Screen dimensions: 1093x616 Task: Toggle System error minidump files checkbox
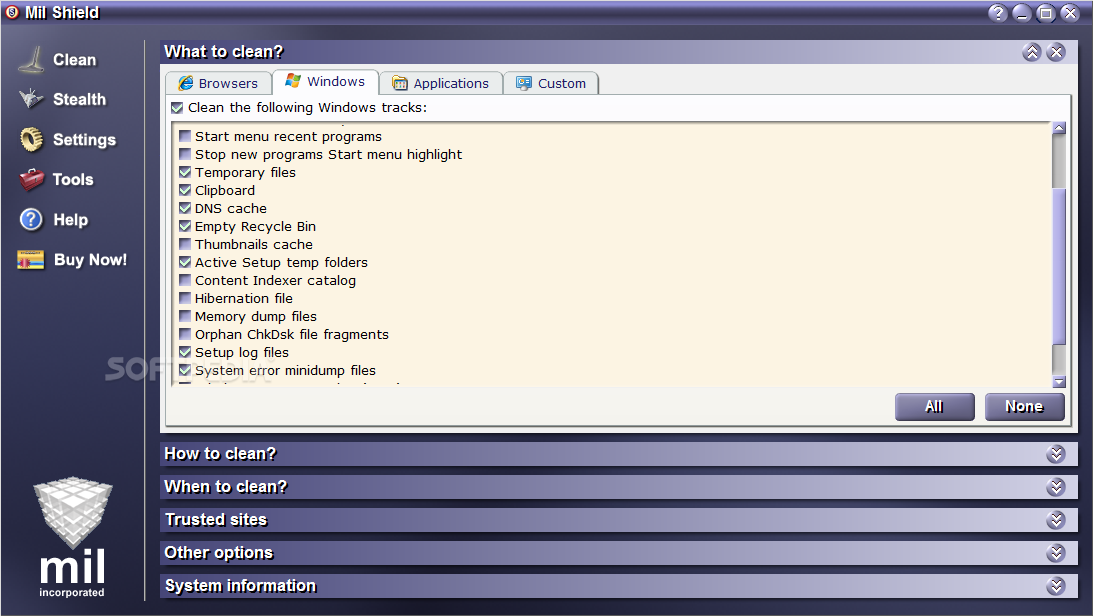(185, 371)
